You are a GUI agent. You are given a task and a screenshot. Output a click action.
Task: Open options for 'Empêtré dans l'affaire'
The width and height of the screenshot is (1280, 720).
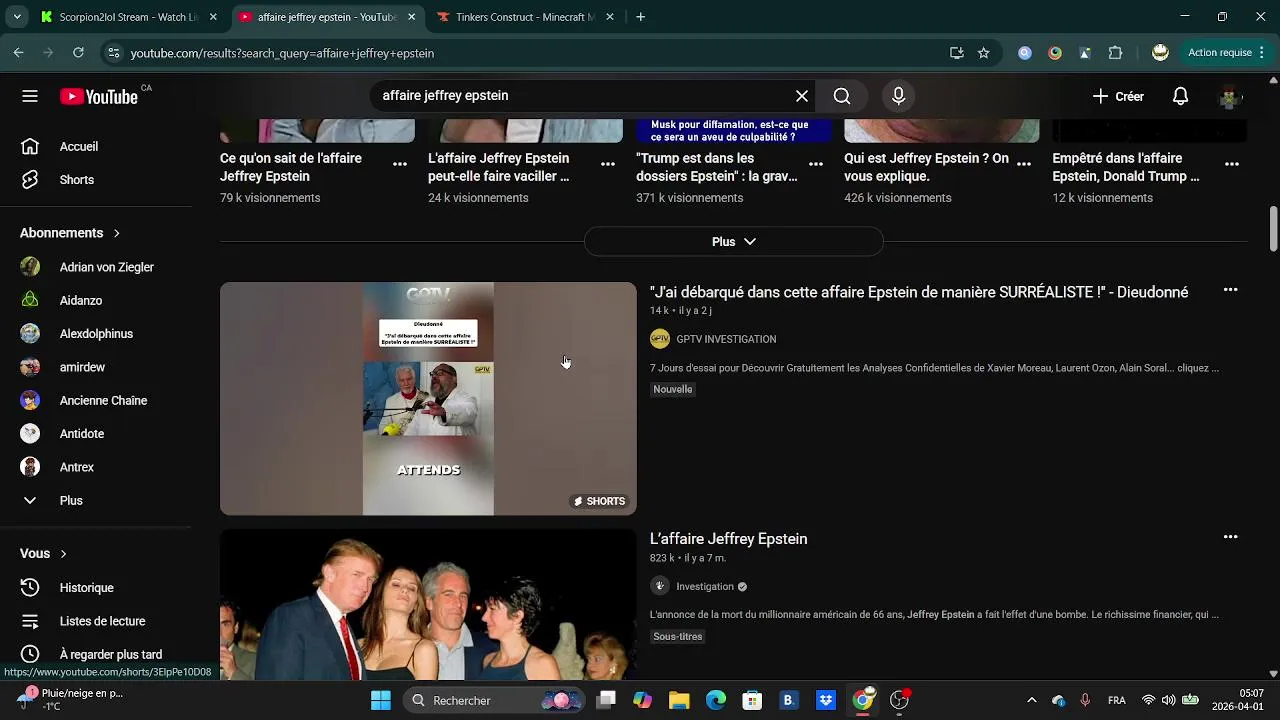tap(1232, 164)
